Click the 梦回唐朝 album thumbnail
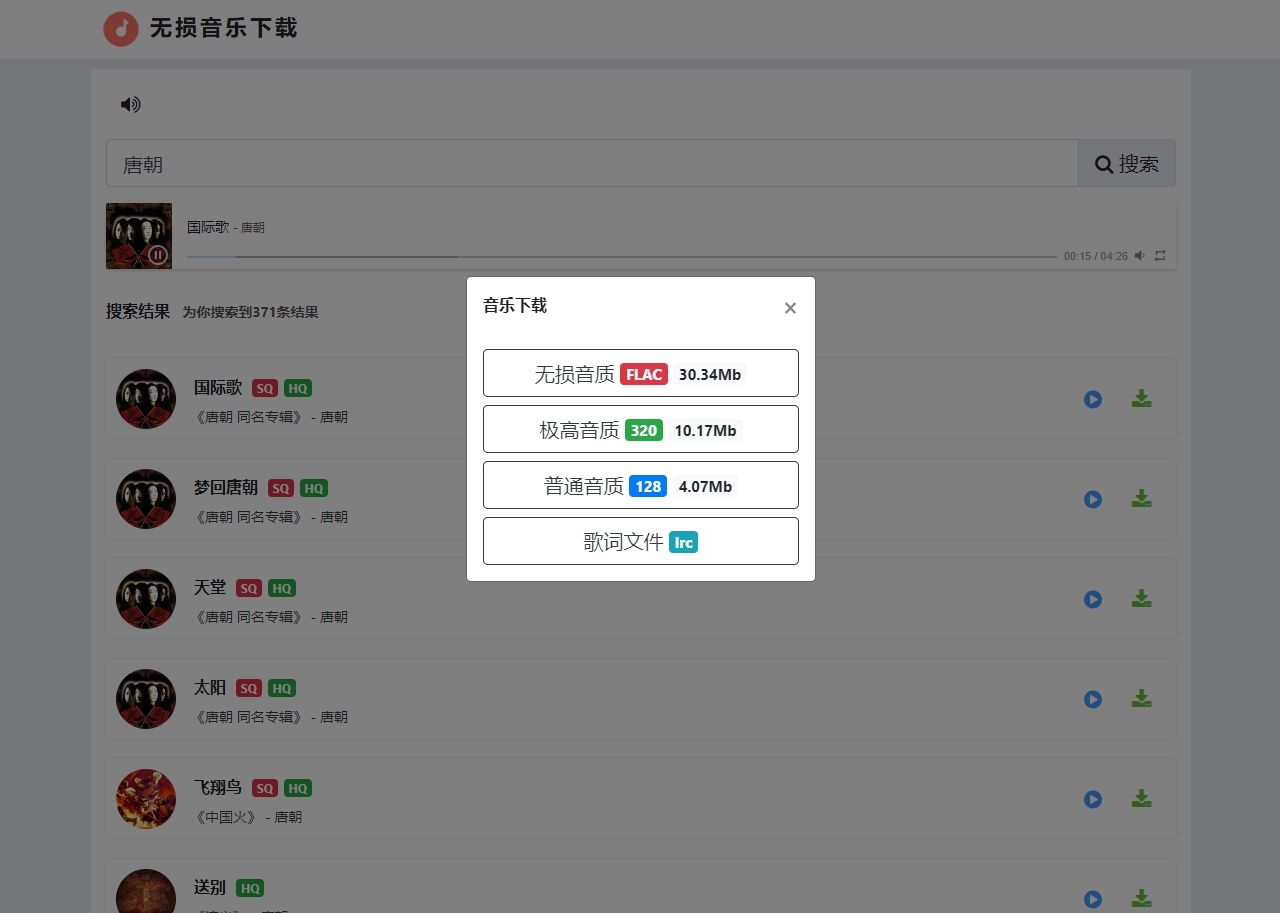This screenshot has height=913, width=1280. [x=145, y=498]
